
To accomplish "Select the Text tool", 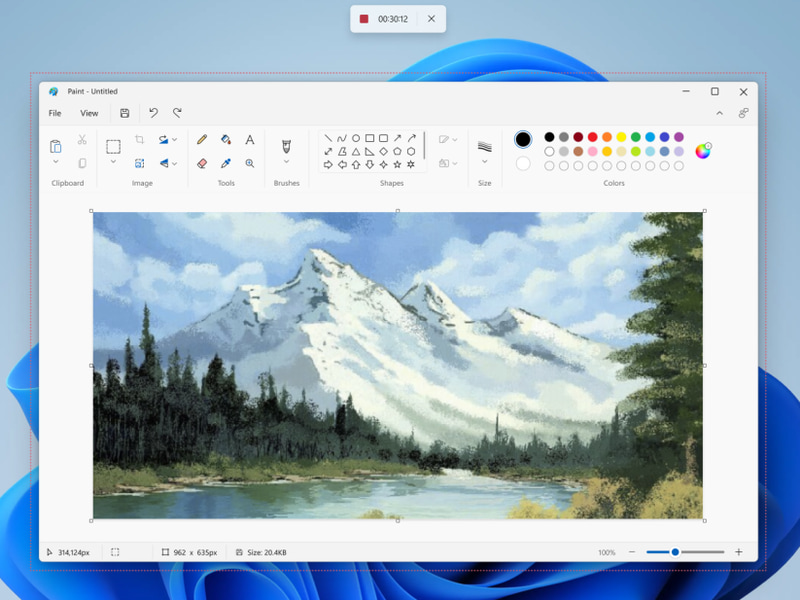I will 249,139.
